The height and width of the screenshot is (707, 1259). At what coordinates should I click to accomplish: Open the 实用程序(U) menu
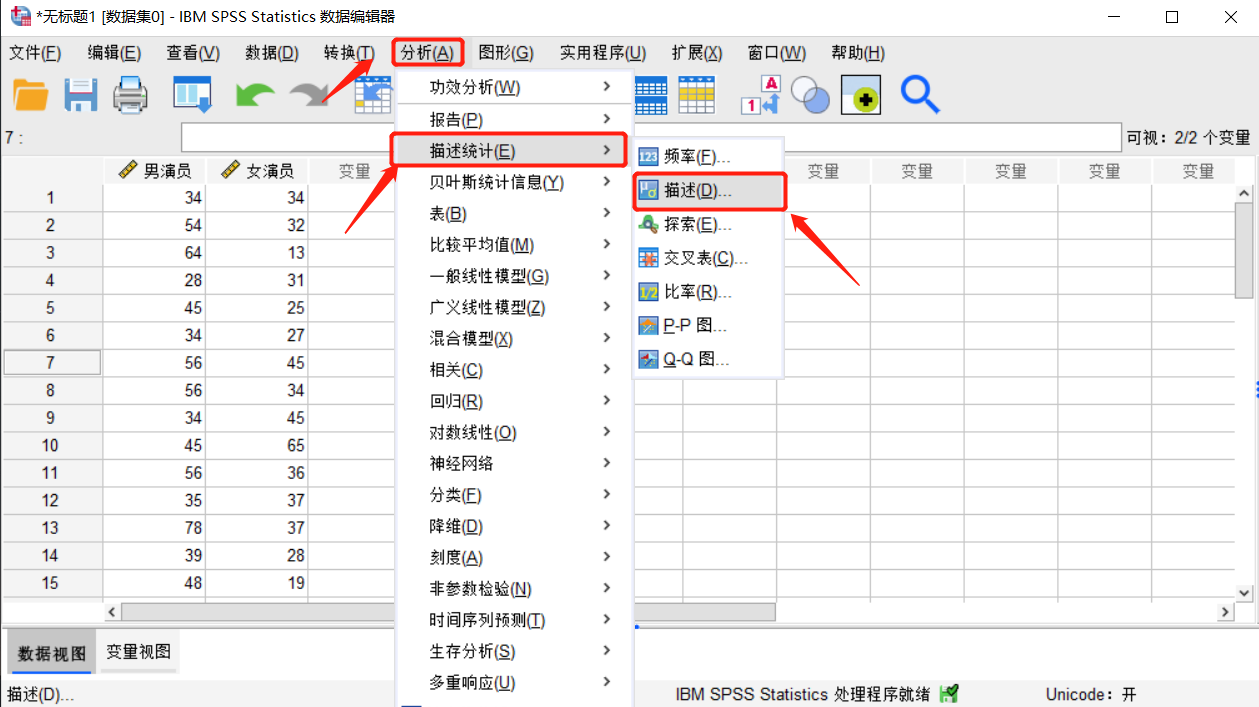point(602,52)
